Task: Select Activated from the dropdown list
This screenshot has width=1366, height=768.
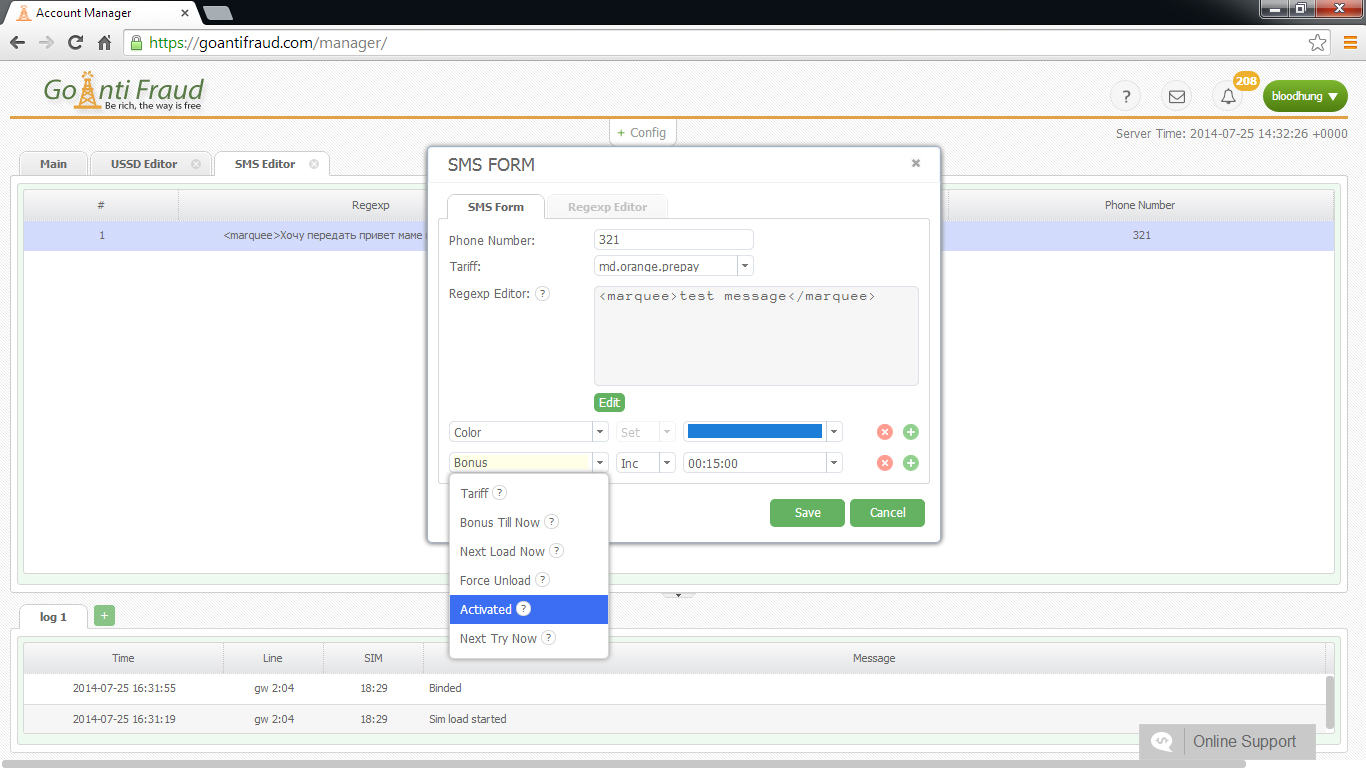Action: (x=486, y=609)
